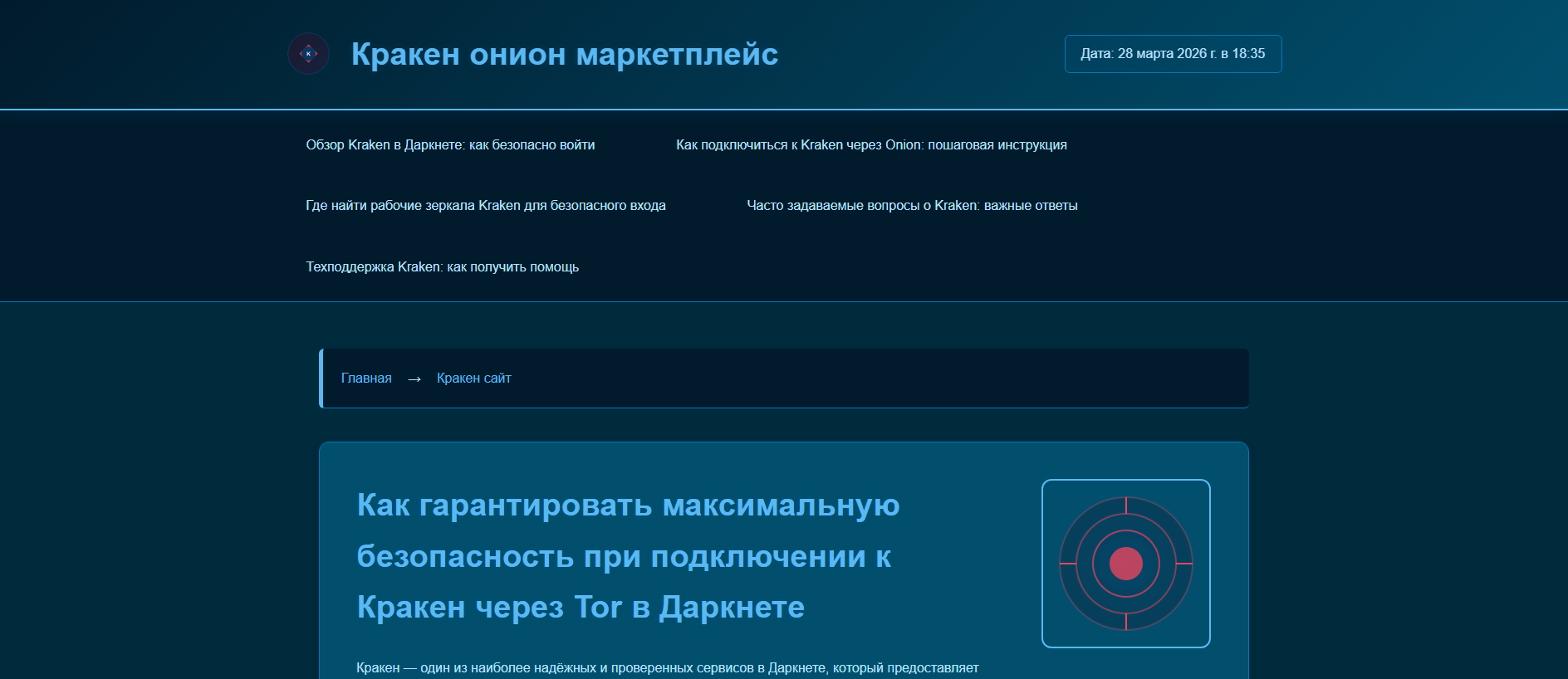Click the heading 'Как гарантировать максимальную безопасность'
The image size is (1568, 679).
click(629, 556)
